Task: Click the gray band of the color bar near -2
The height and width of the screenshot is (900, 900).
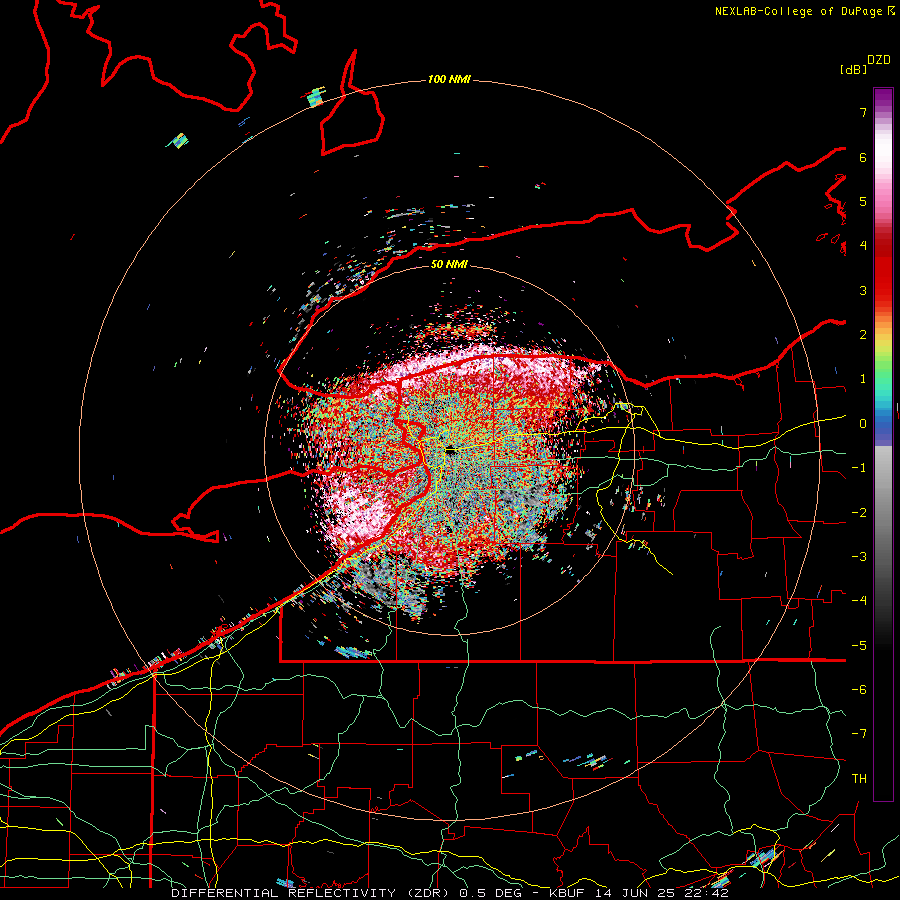Action: (x=883, y=513)
